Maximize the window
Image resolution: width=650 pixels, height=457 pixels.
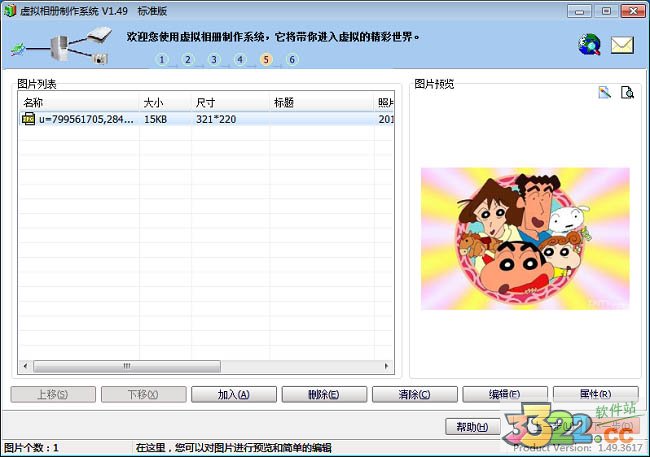coord(606,11)
